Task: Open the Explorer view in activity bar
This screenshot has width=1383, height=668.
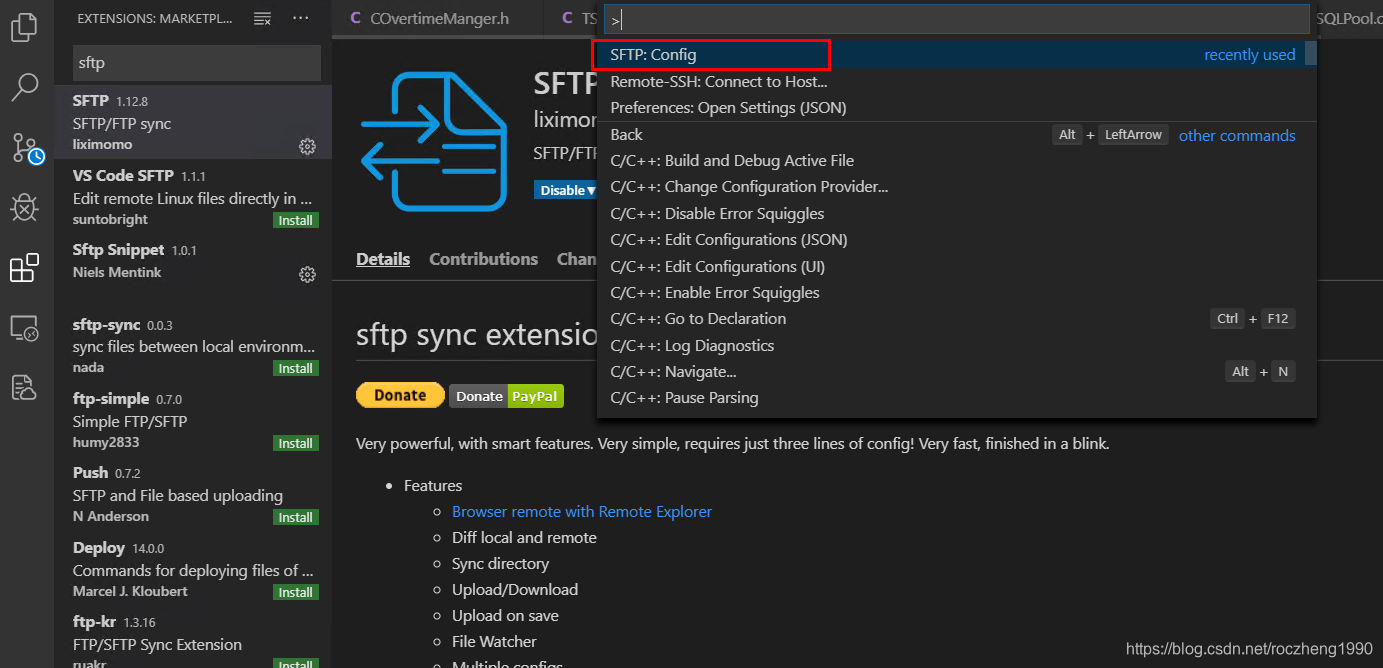Action: [x=24, y=27]
